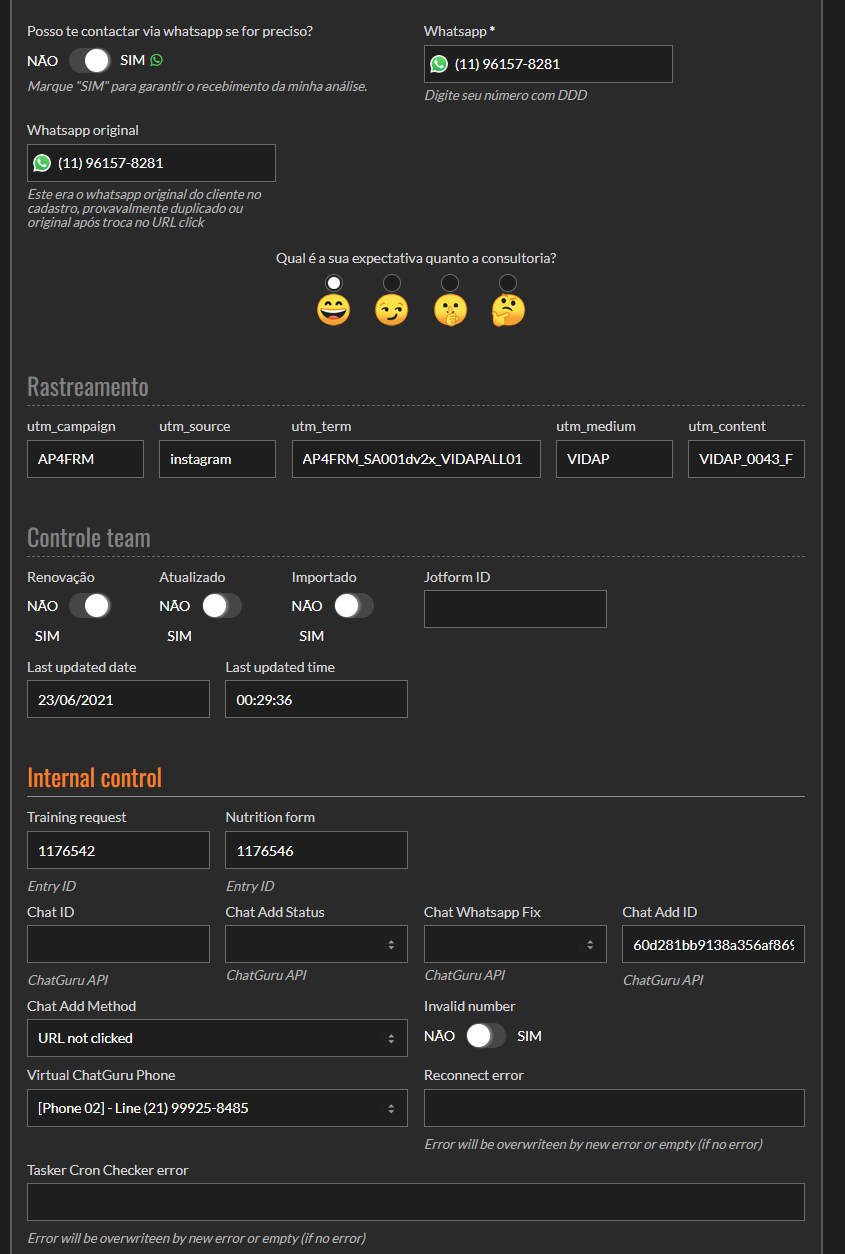Viewport: 845px width, 1254px height.
Task: Click the grinning face emoji
Action: [334, 310]
